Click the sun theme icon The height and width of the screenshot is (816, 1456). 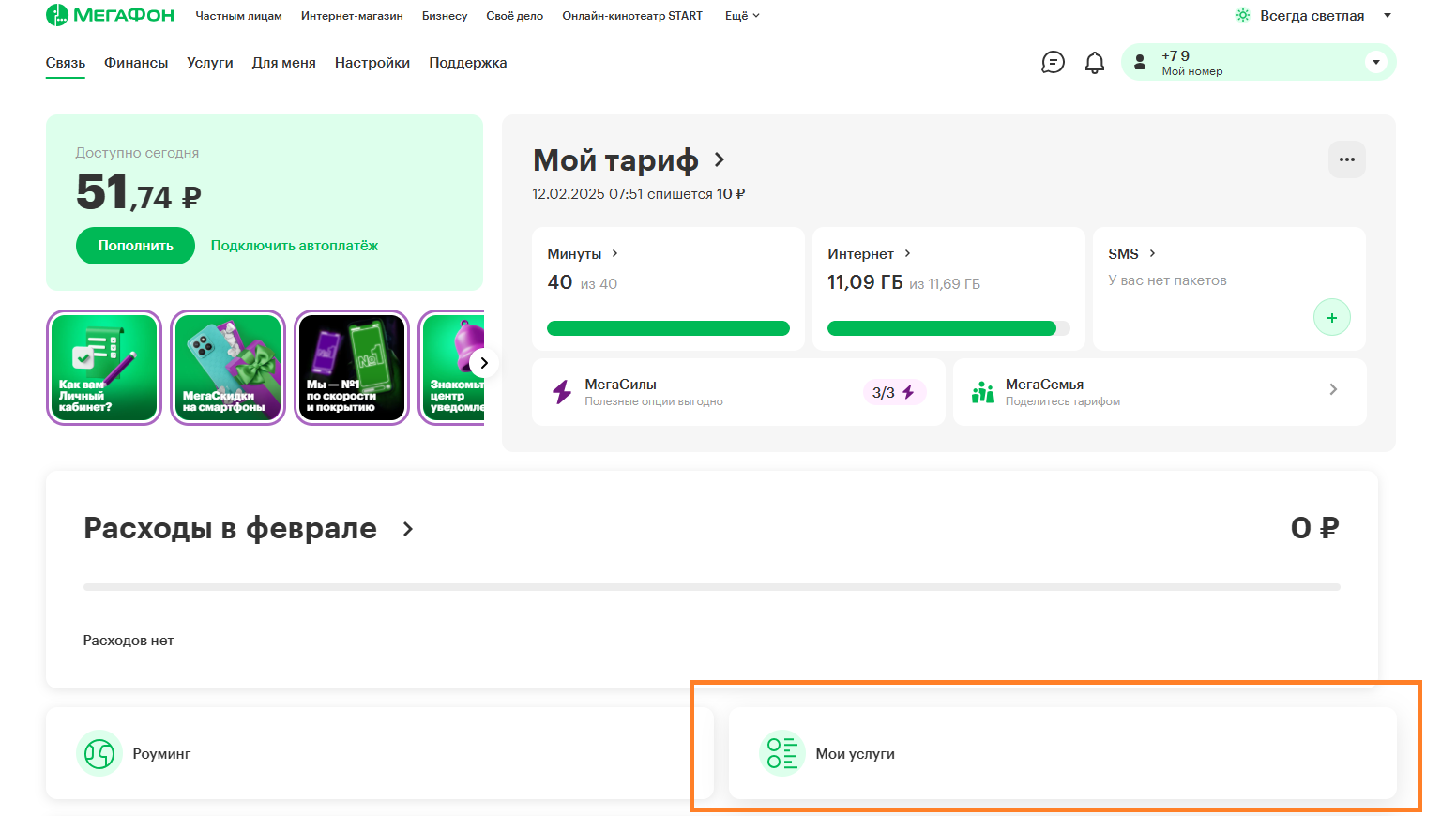coord(1243,15)
